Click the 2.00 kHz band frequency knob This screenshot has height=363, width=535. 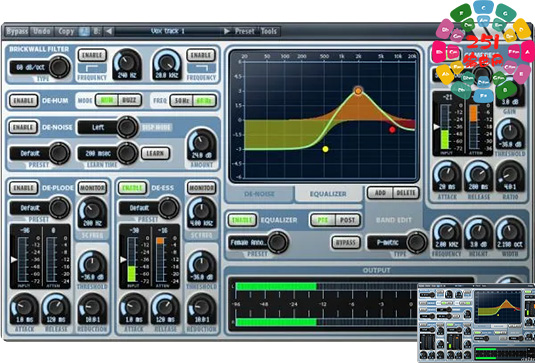pos(447,234)
